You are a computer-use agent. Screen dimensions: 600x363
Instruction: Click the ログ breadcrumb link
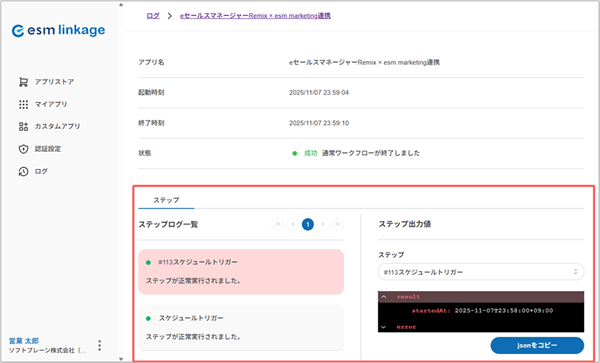coord(153,16)
